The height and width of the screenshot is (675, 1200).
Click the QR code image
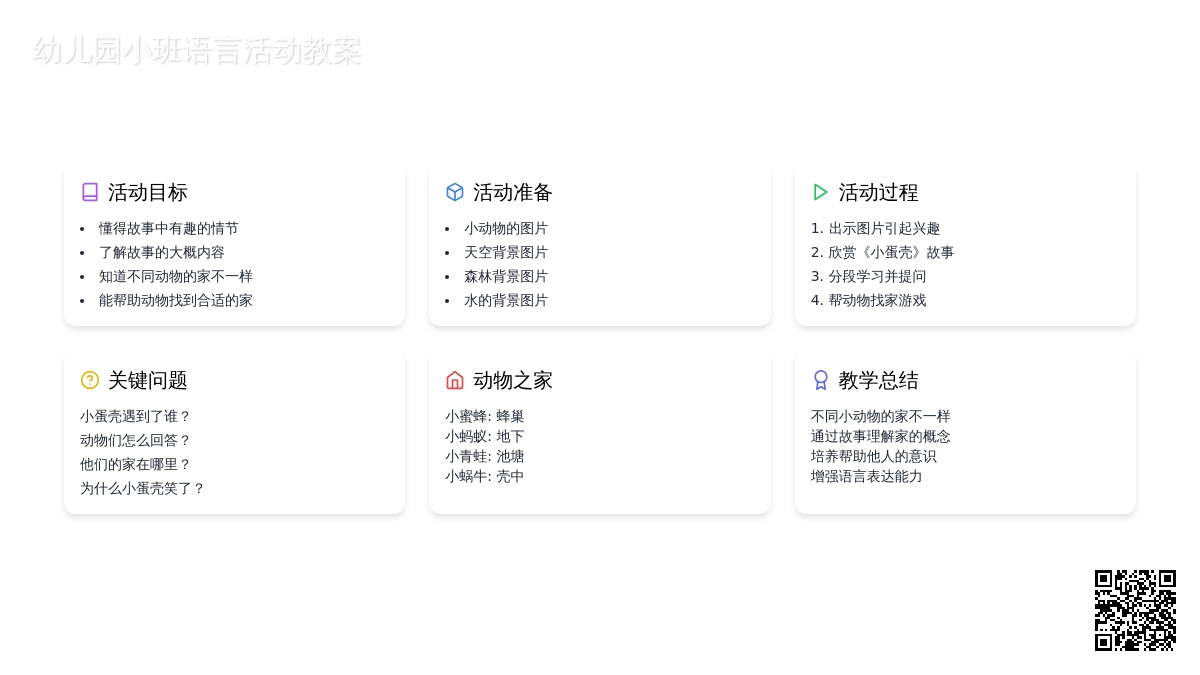click(x=1135, y=610)
